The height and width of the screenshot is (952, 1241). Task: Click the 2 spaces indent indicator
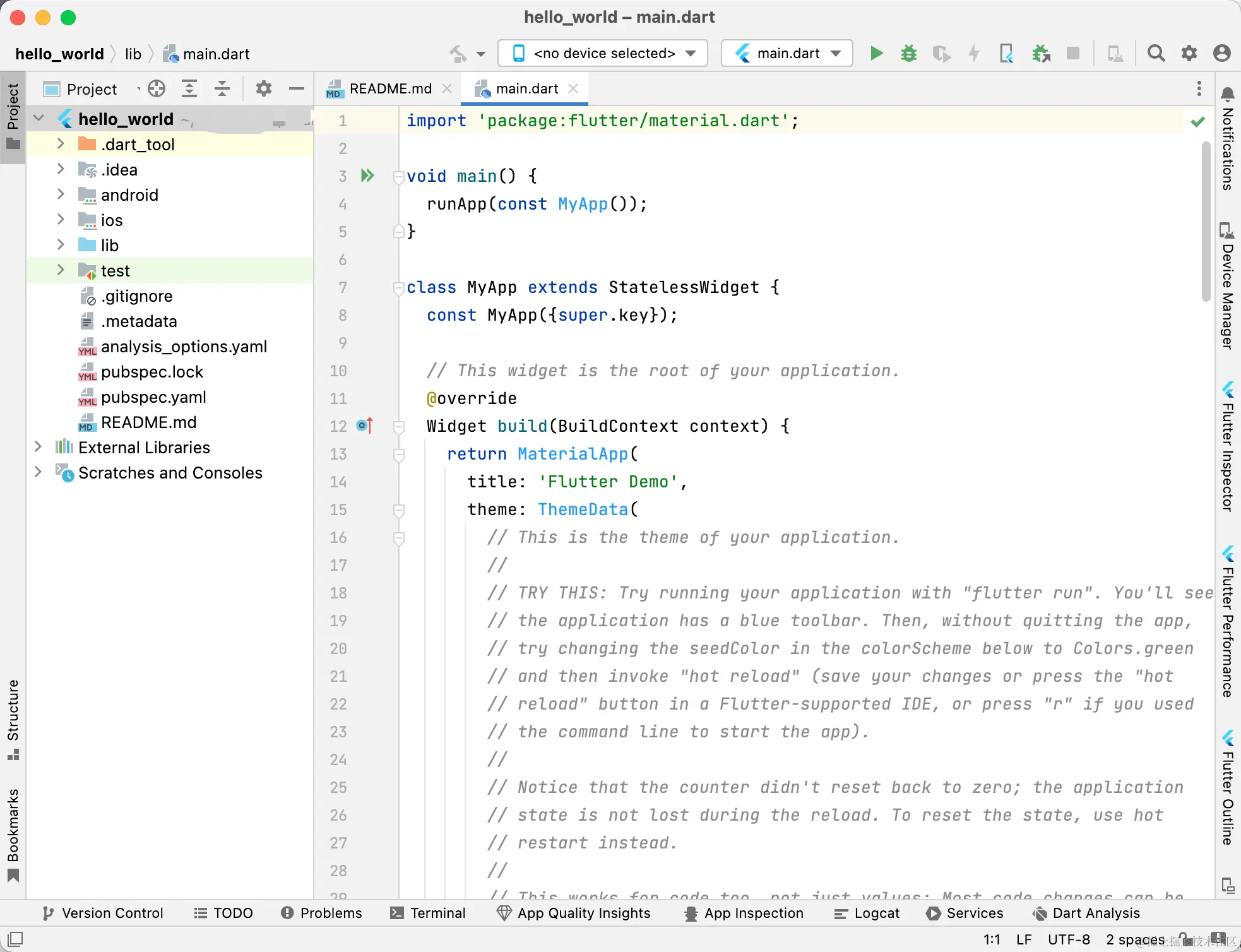[1135, 939]
